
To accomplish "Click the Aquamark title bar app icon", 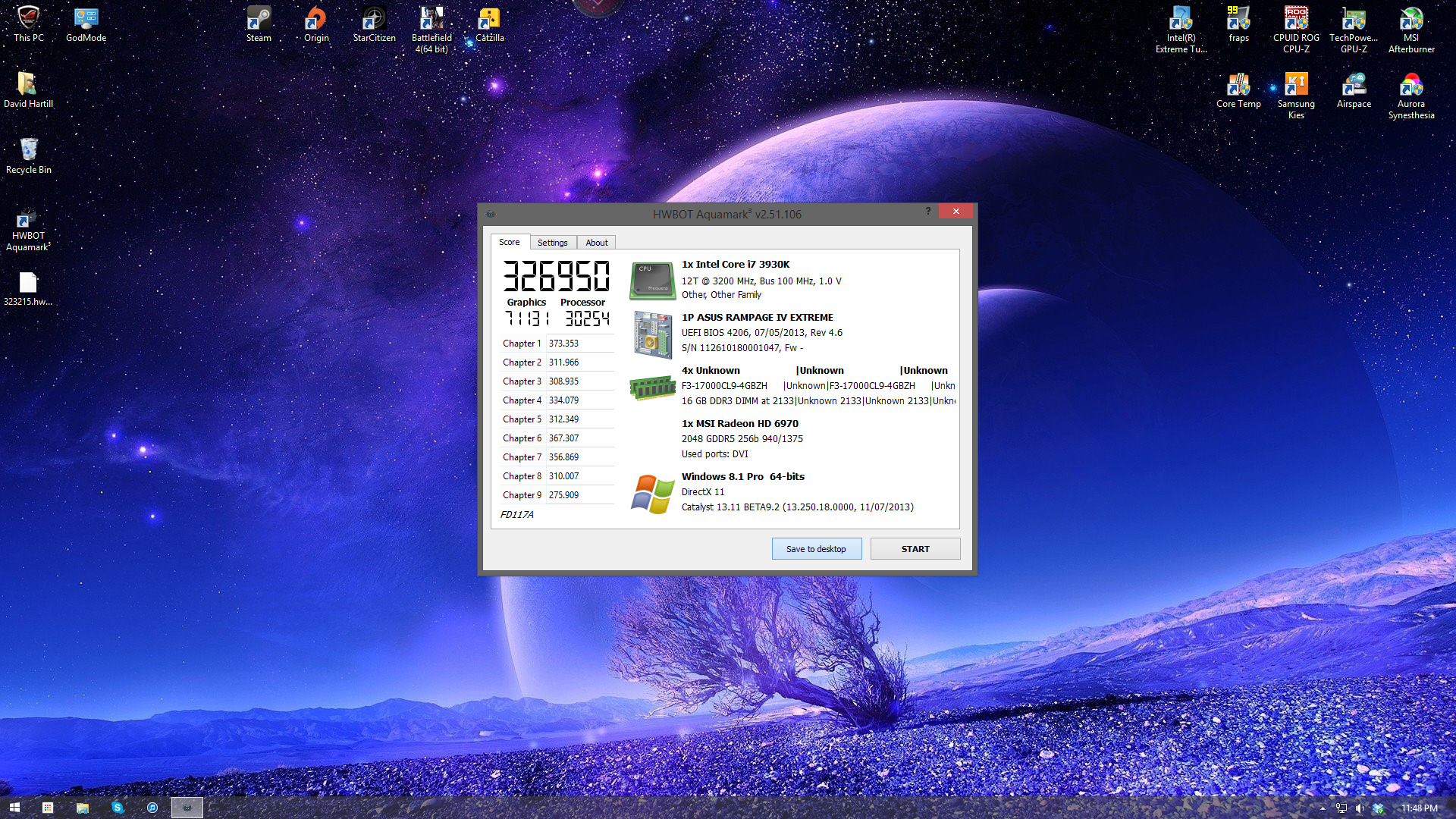I will (x=491, y=214).
